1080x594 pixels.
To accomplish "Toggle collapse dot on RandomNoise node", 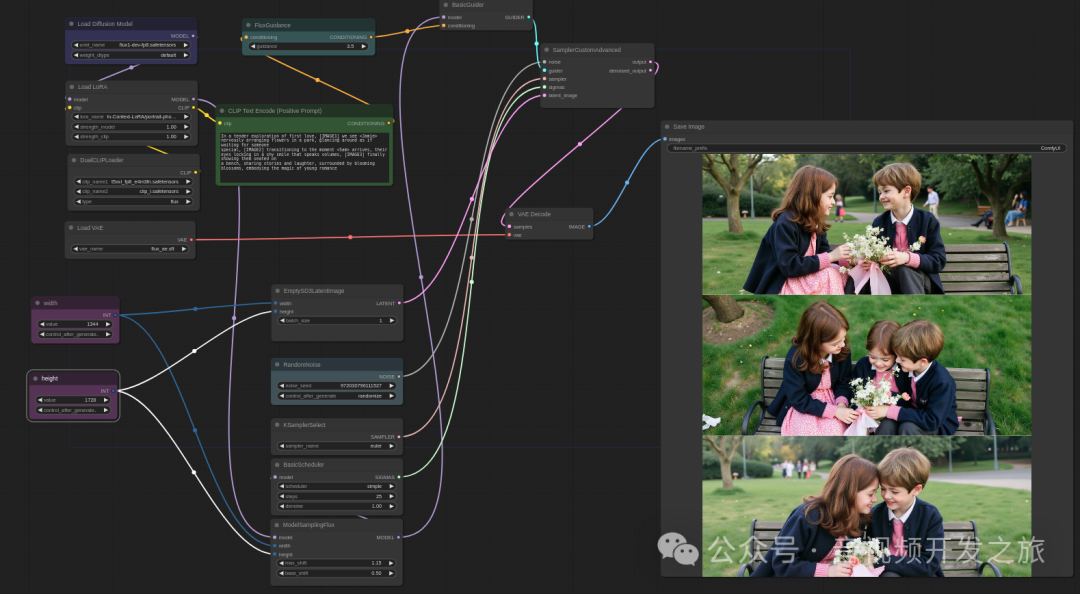I will [278, 365].
